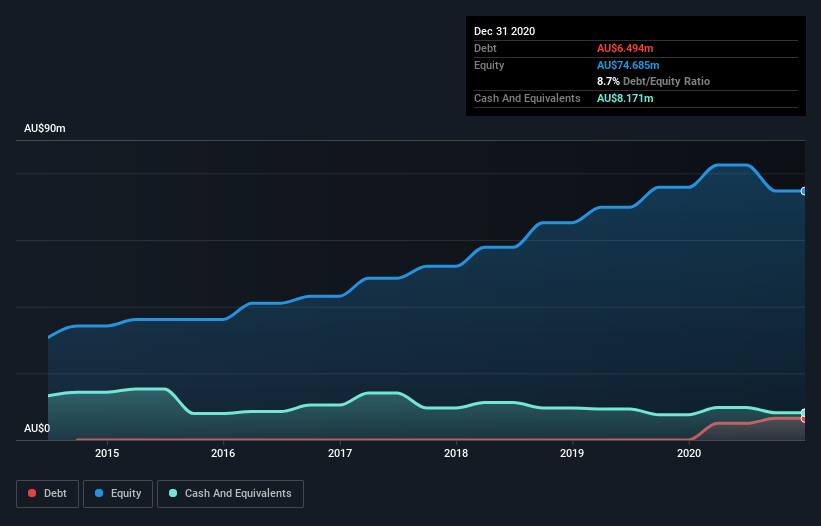Viewport: 821px width, 526px height.
Task: Click the Equity label in the tooltip
Action: [489, 65]
